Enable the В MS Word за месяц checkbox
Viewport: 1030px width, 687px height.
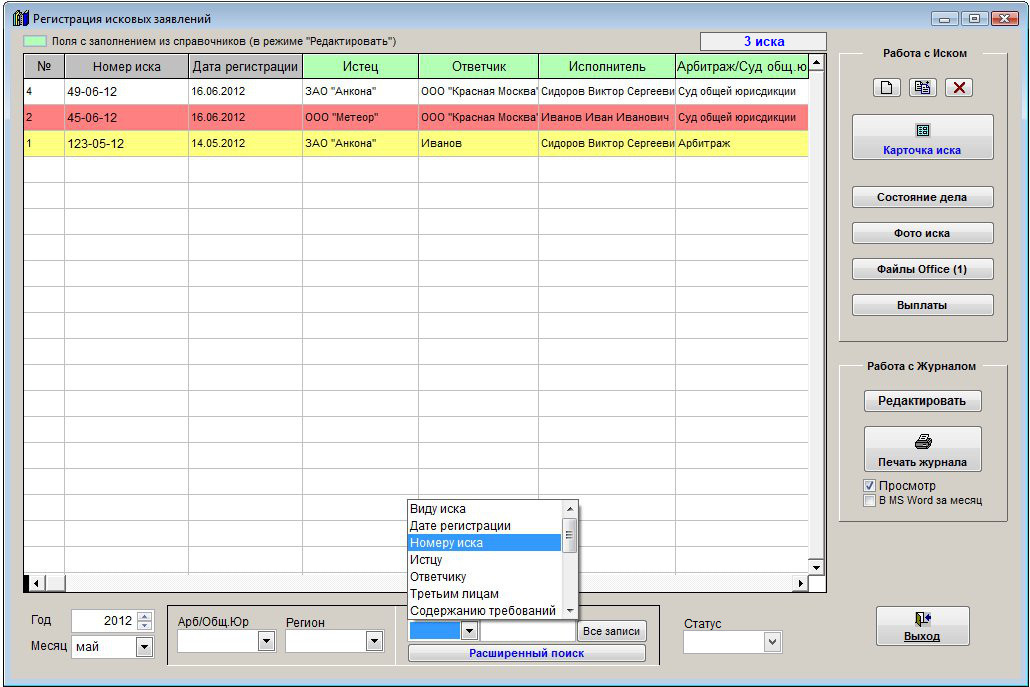869,500
